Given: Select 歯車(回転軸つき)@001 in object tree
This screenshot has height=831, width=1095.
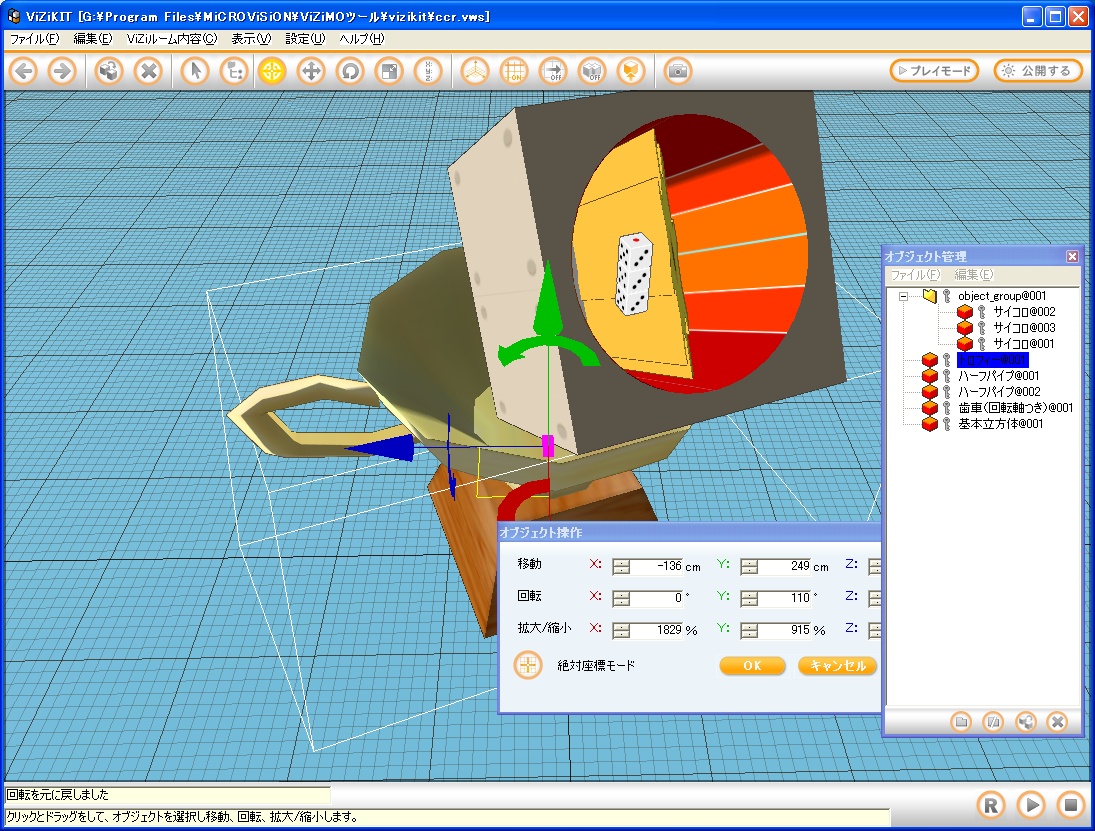Looking at the screenshot, I should pos(1015,408).
